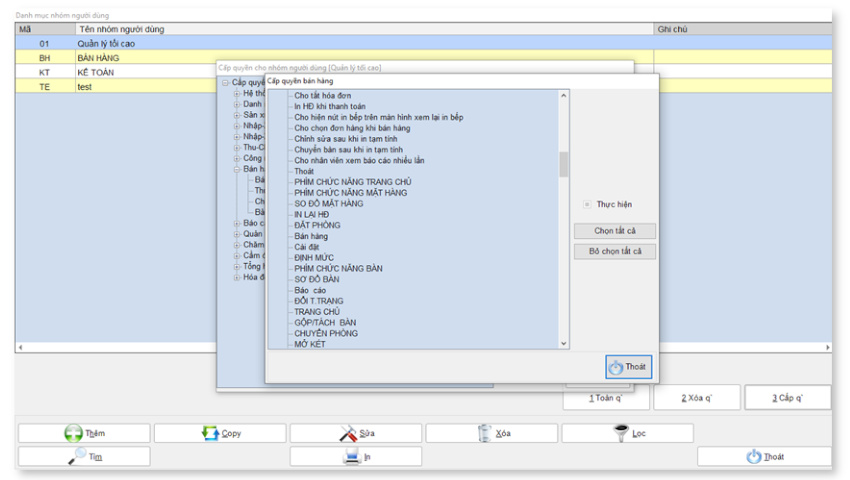This screenshot has width=850, height=480.
Task: Click the Xóa delete button with trash icon
Action: tap(492, 433)
